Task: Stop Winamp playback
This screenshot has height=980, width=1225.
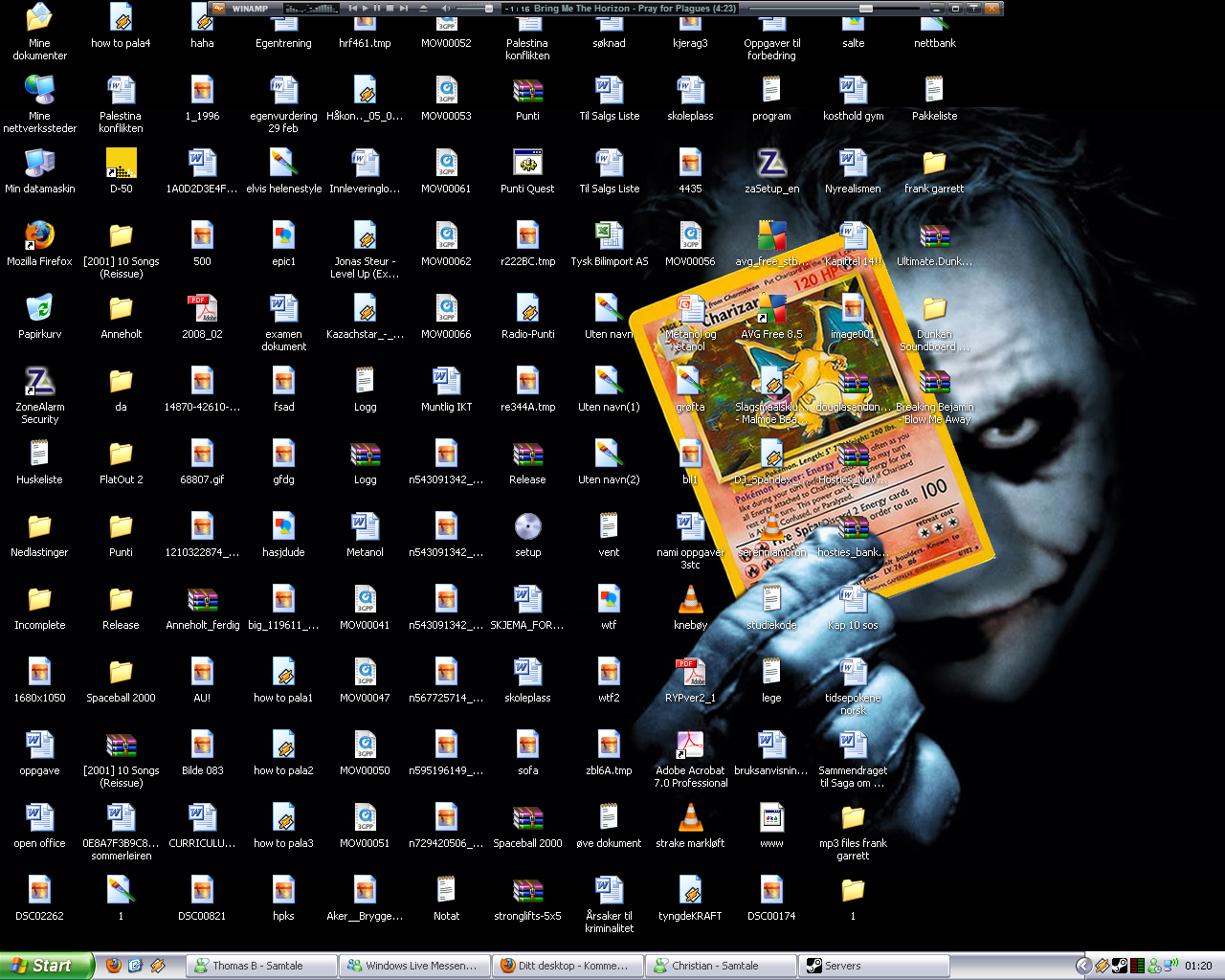Action: click(x=390, y=8)
